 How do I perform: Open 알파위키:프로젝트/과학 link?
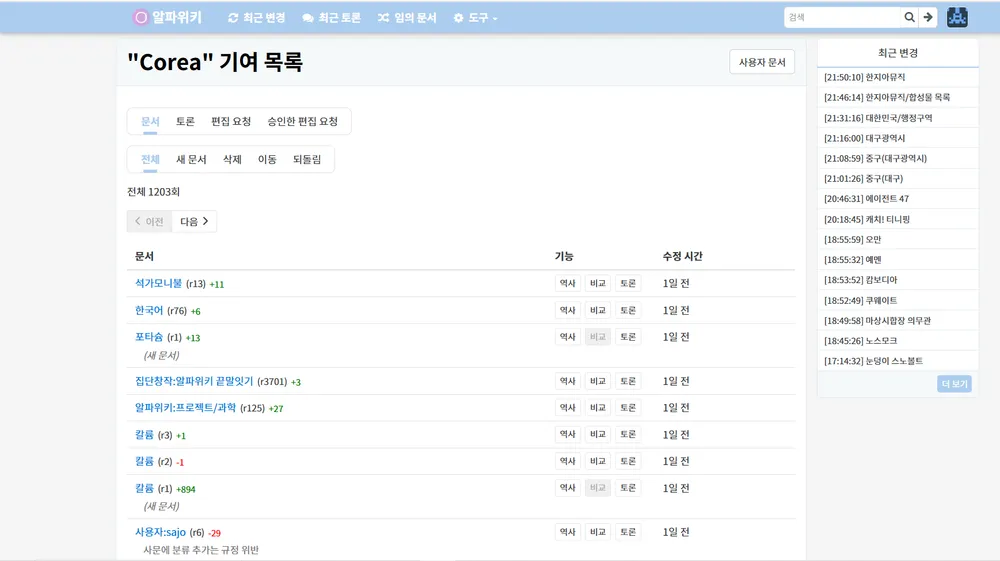tap(185, 407)
